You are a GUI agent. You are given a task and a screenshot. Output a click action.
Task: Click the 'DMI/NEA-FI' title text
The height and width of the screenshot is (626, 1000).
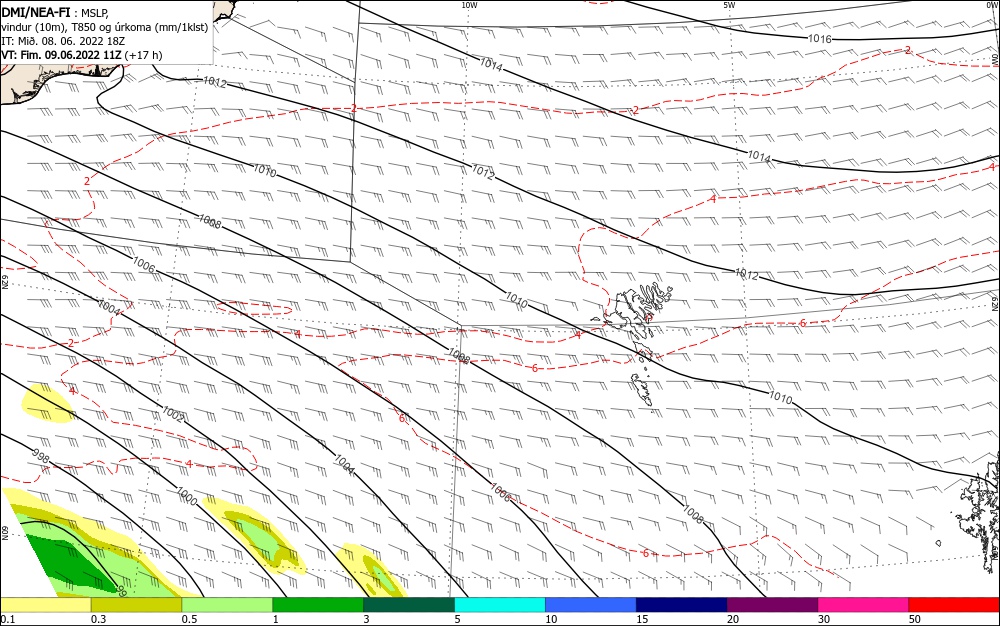coord(36,12)
